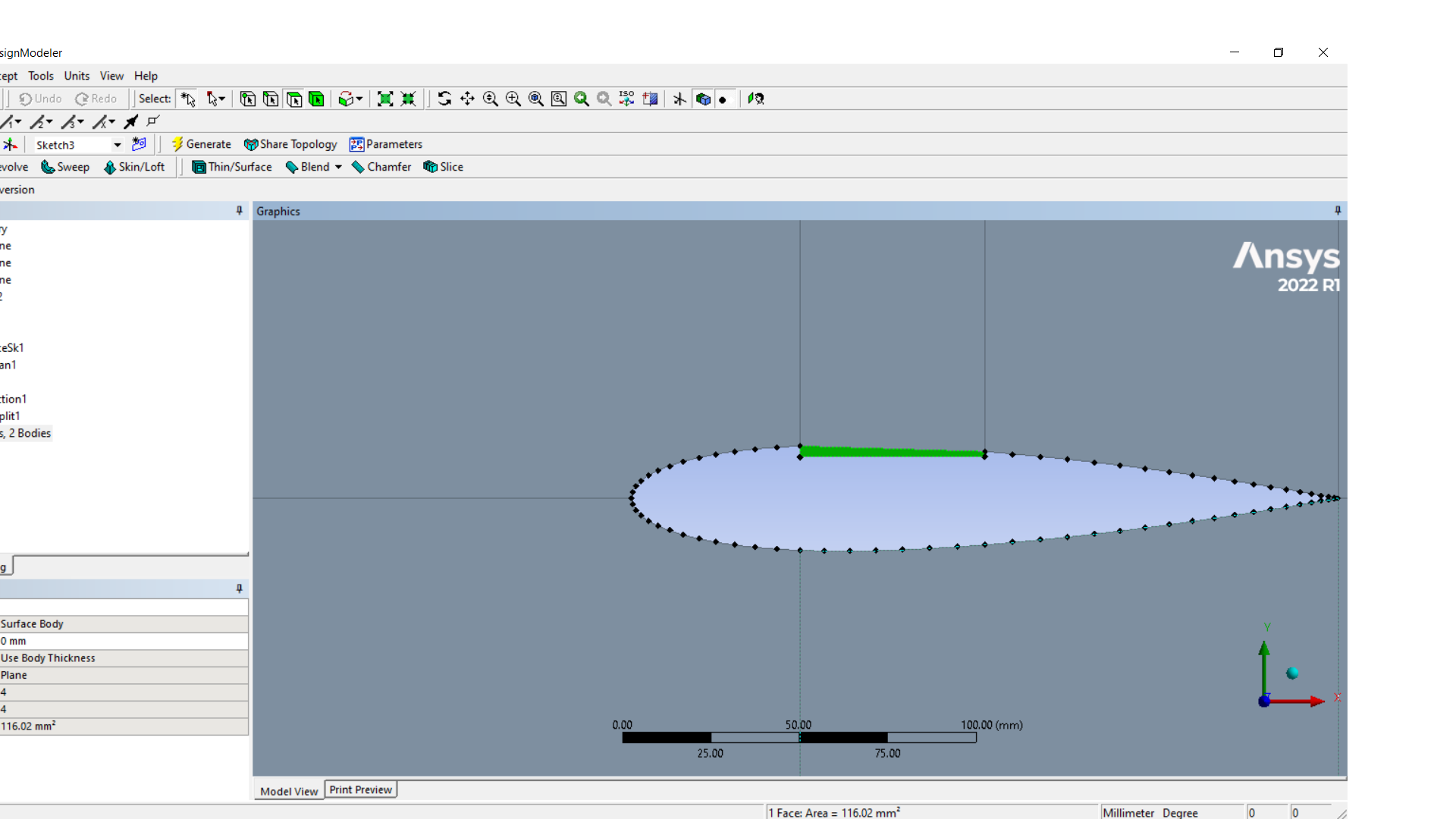Click the Expand Face Selection icon
This screenshot has height=819, width=1456.
pyautogui.click(x=385, y=99)
